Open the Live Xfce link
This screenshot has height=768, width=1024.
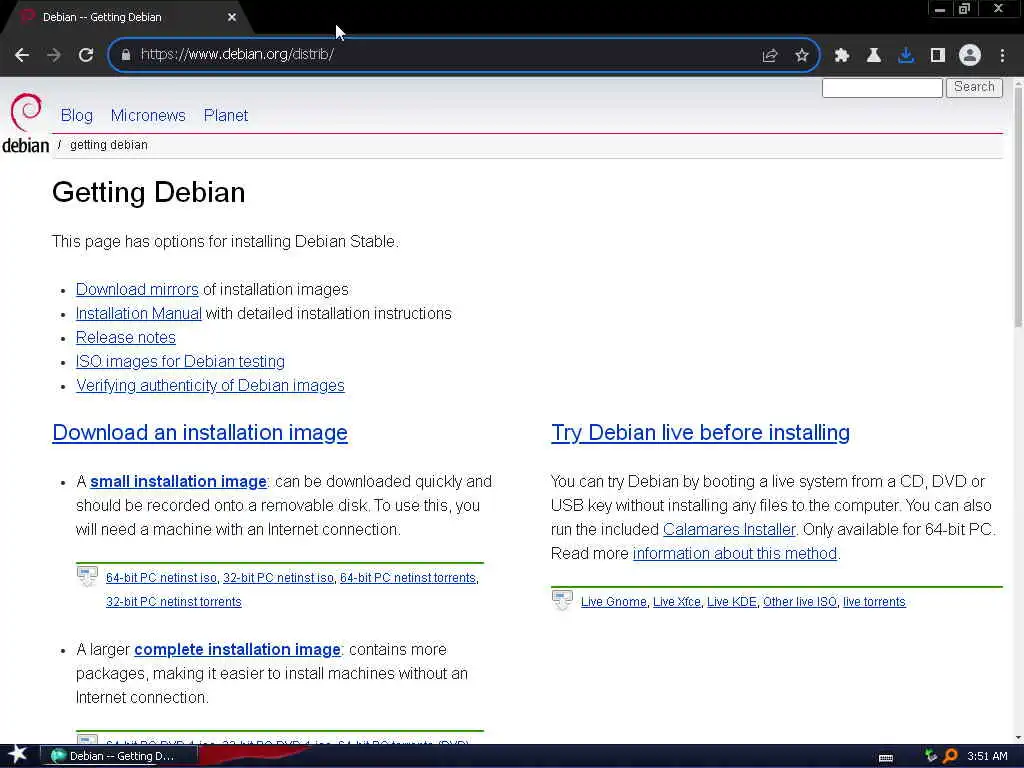[677, 602]
